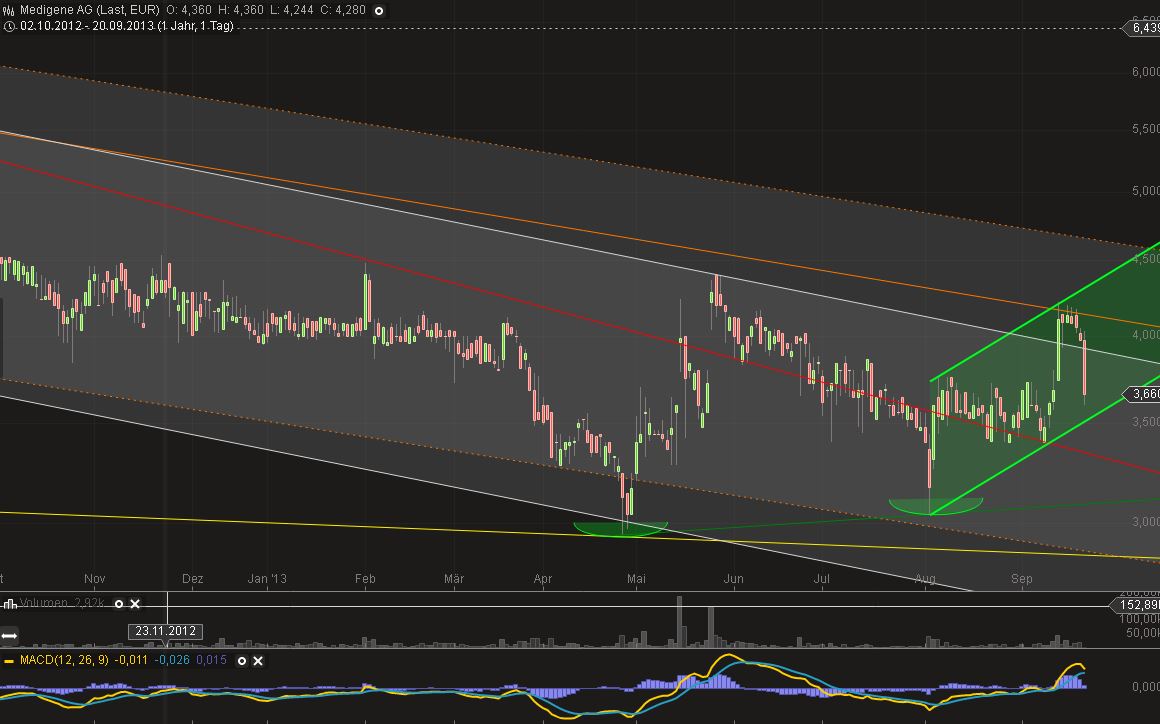Remove the Volumen indicator with X
This screenshot has width=1160, height=724.
click(135, 603)
